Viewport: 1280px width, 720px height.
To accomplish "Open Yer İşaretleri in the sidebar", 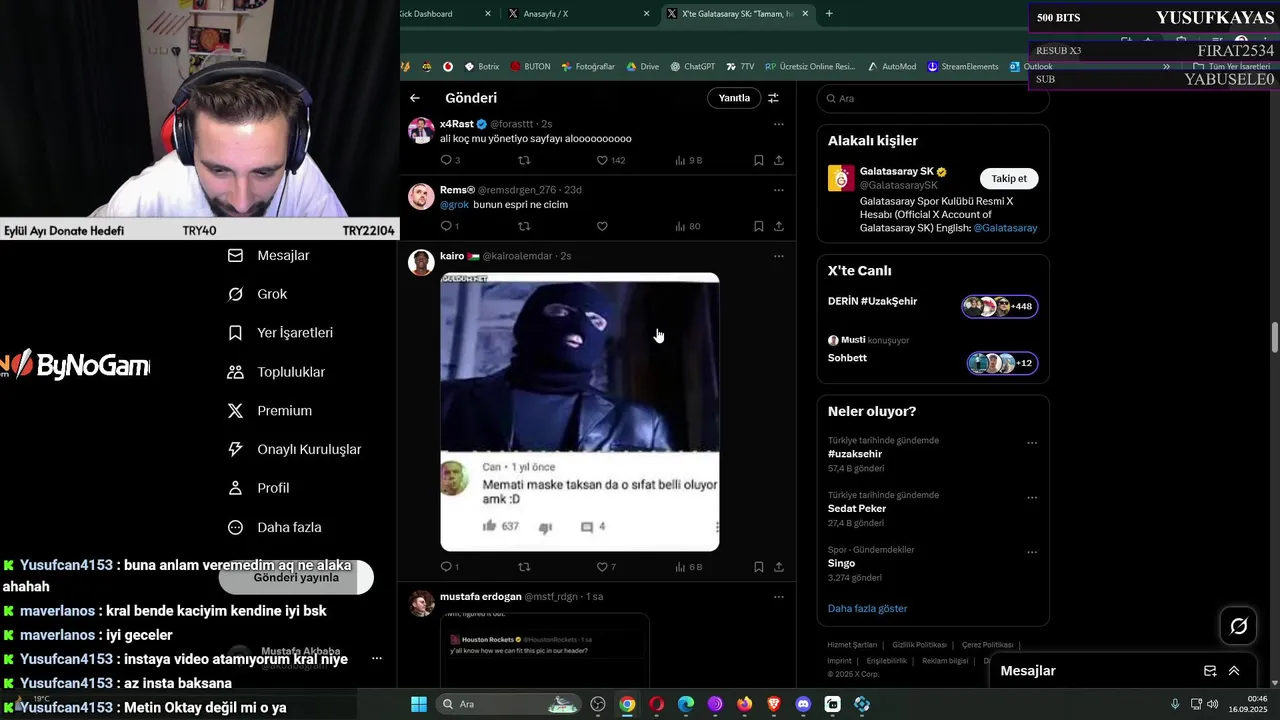I will click(280, 333).
